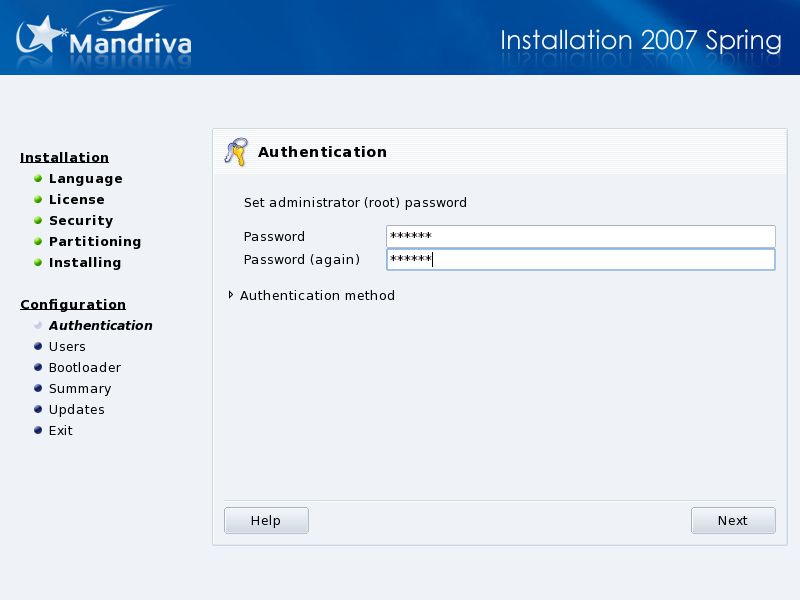Screen dimensions: 800x600
Task: Click the green bullet beside Security
Action: pyautogui.click(x=38, y=220)
